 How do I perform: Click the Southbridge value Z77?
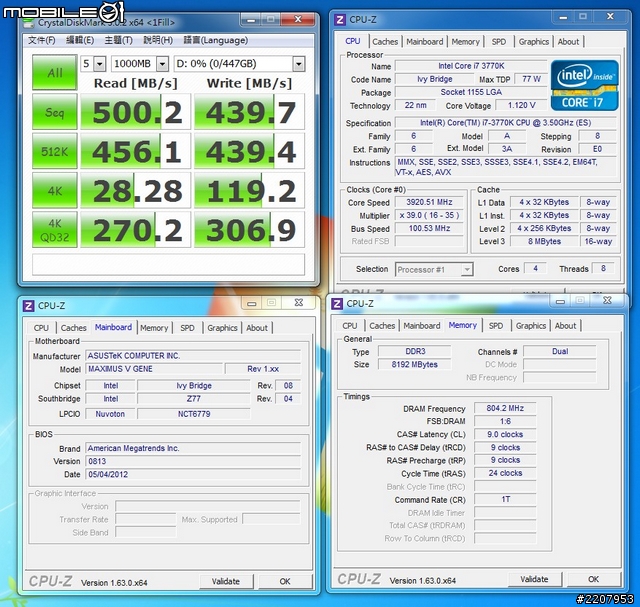coord(193,399)
